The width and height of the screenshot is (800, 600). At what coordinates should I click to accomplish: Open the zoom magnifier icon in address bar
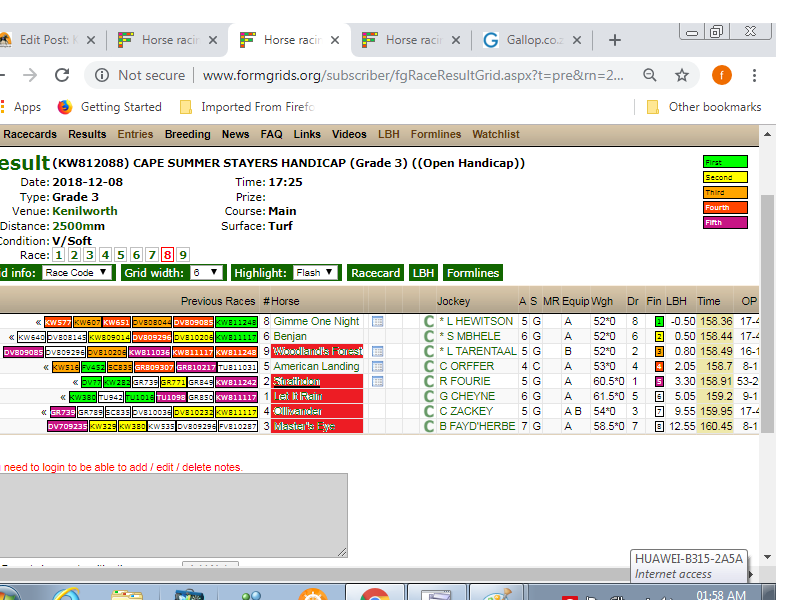pos(649,75)
